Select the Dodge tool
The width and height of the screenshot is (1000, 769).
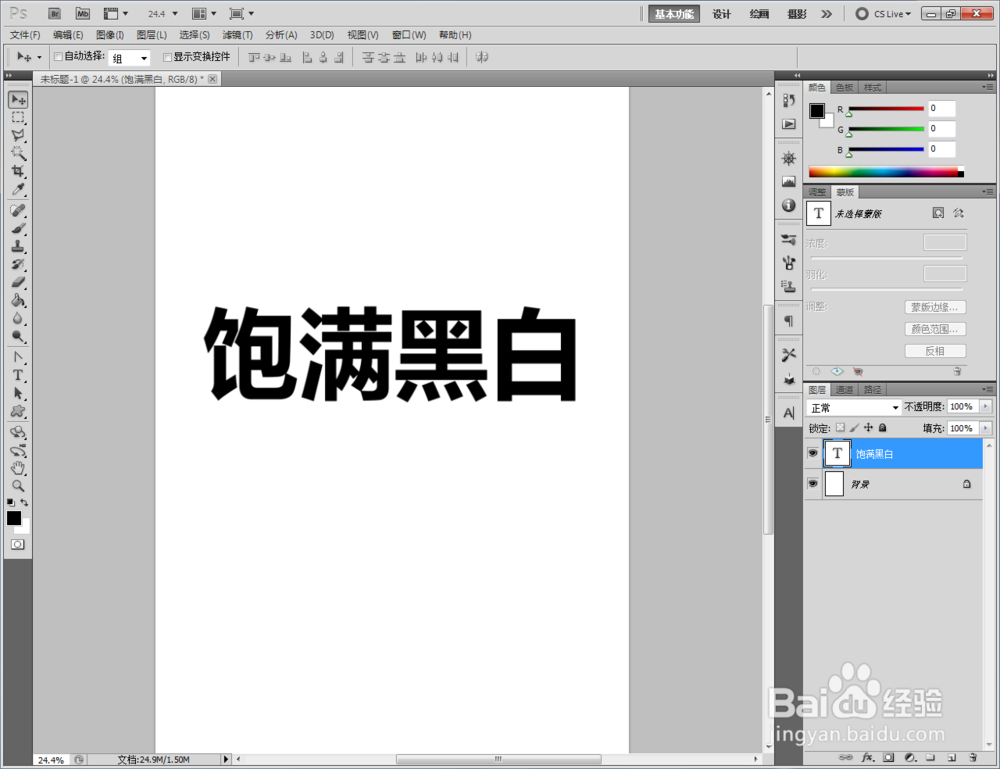(18, 336)
